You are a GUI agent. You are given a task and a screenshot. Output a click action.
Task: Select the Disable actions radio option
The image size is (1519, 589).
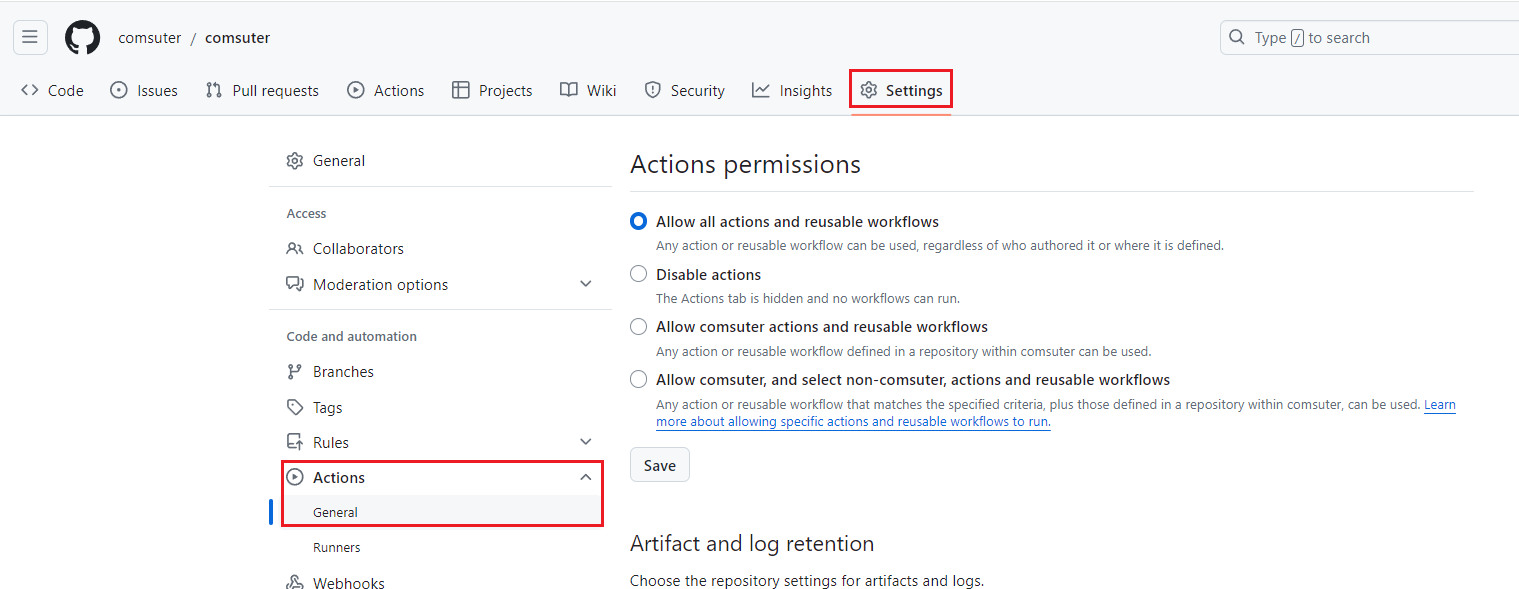pos(638,274)
